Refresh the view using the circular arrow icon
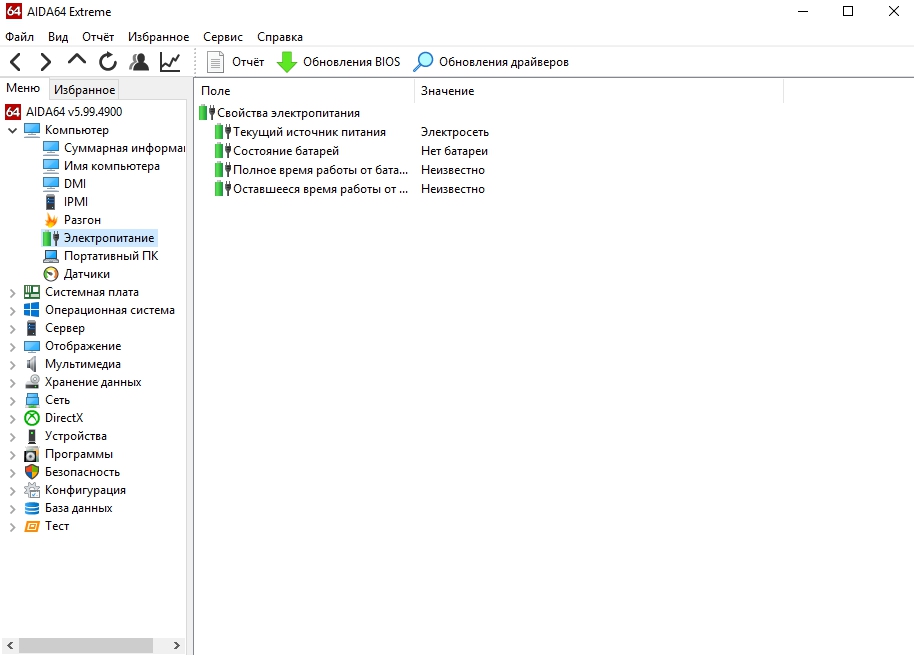 pyautogui.click(x=108, y=62)
